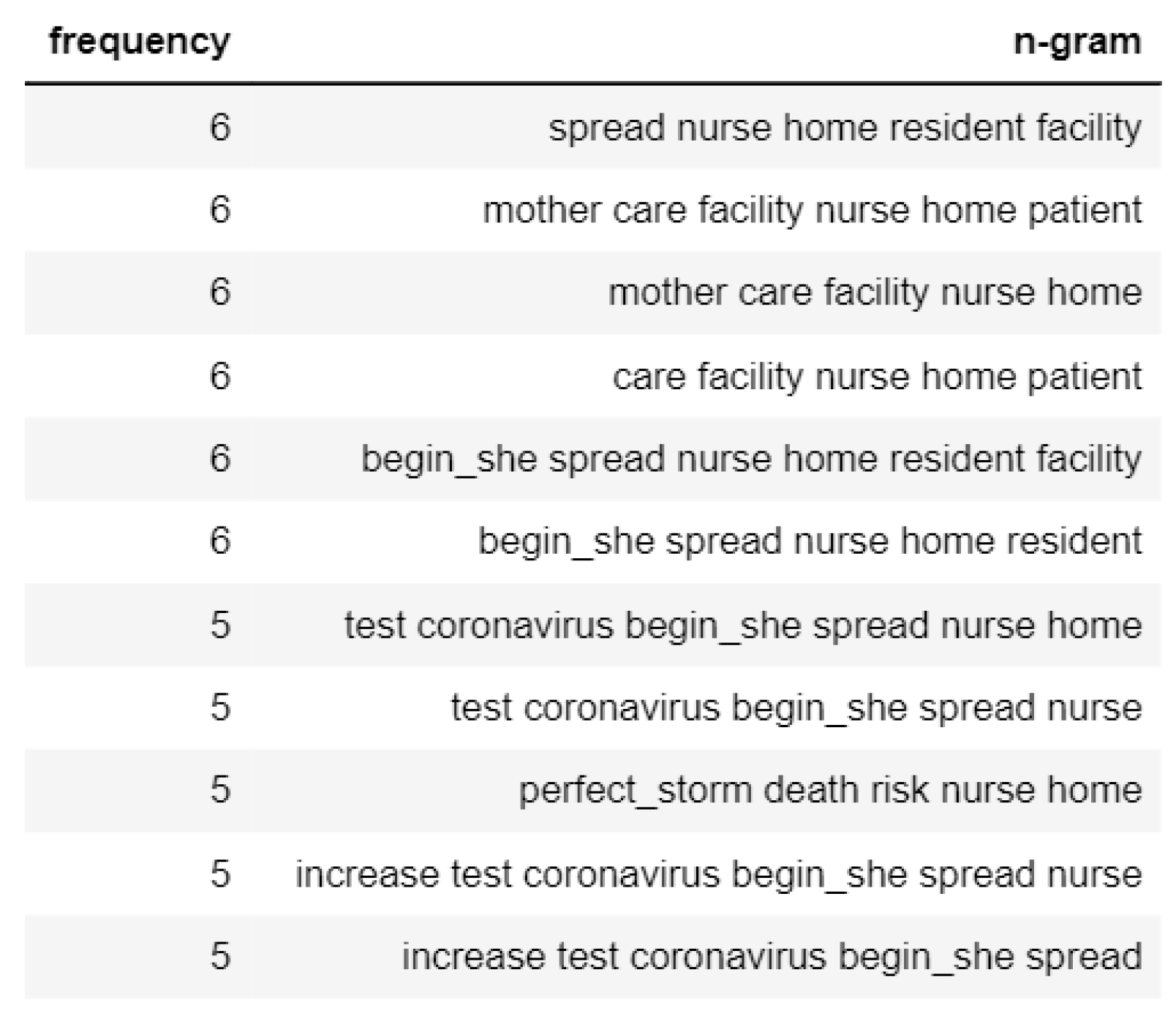This screenshot has width=1176, height=1019.
Task: Click frequency 6 beside "care facility nurse home patient"
Action: pos(220,377)
